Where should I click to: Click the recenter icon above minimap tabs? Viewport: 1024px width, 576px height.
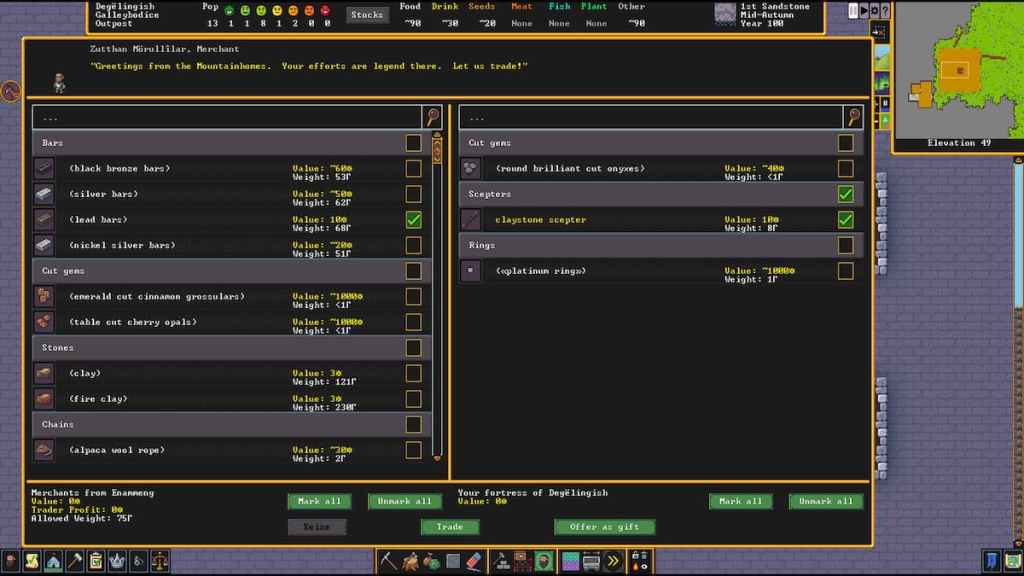[x=878, y=32]
